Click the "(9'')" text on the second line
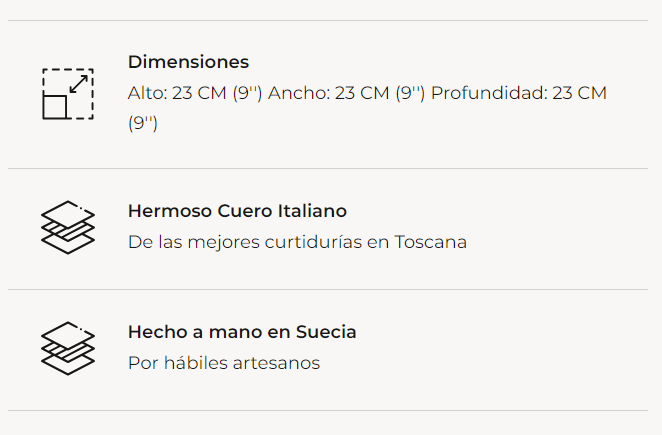Image resolution: width=662 pixels, height=435 pixels. coord(143,124)
